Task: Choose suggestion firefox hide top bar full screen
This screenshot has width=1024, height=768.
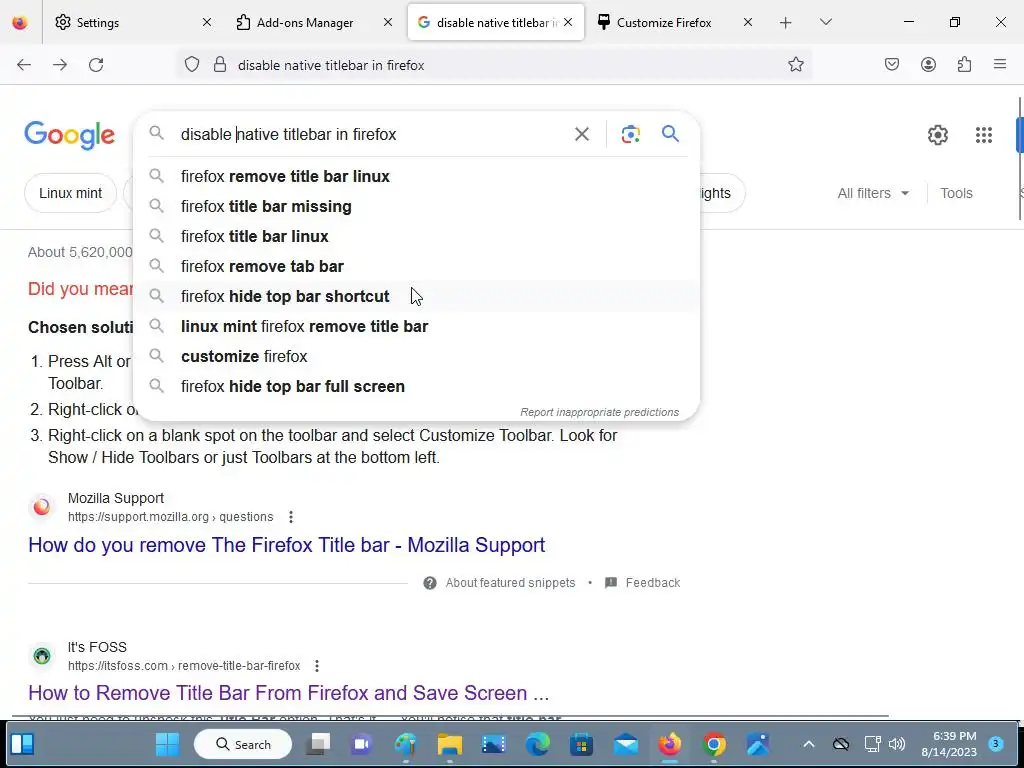Action: click(x=417, y=387)
